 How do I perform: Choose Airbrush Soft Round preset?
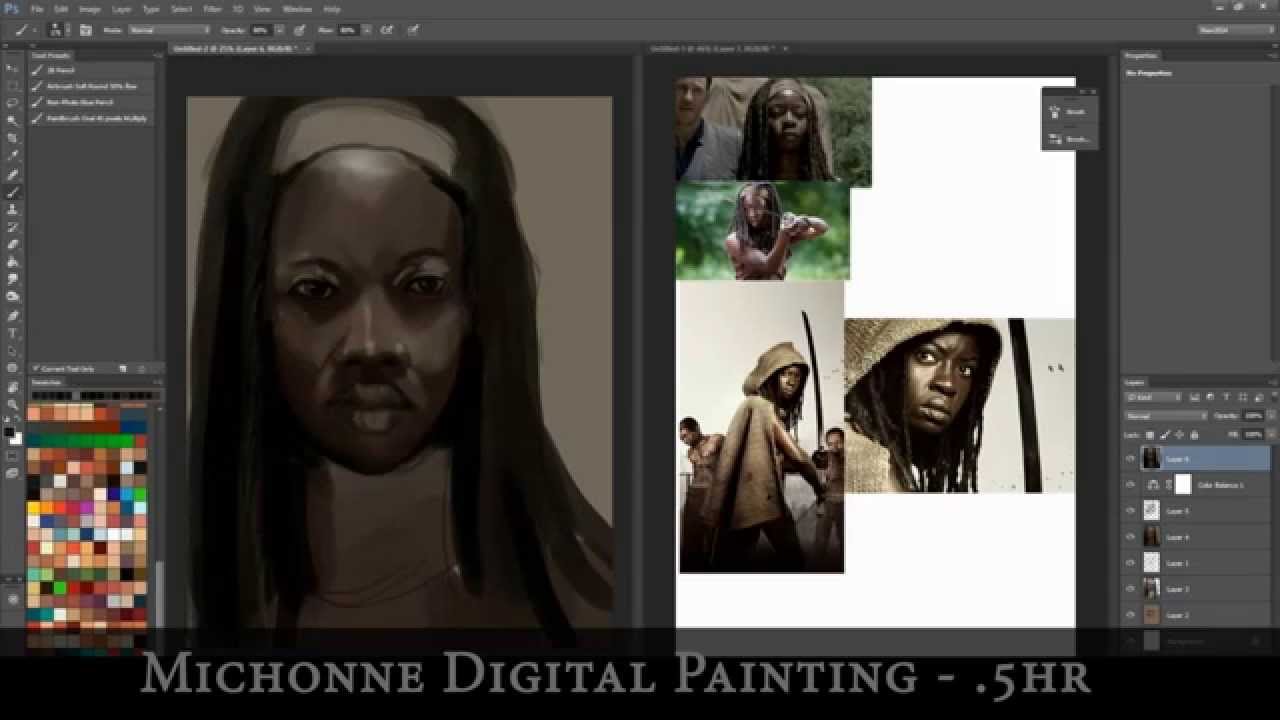pos(92,86)
